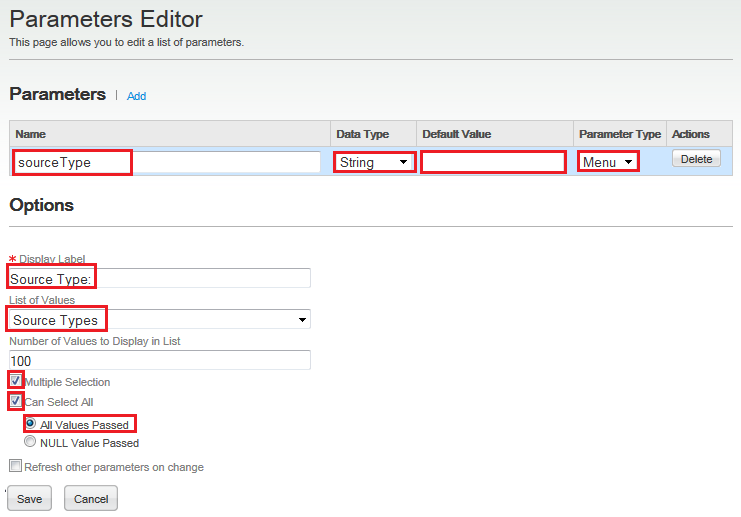This screenshot has height=517, width=741.
Task: Click the Add parameter link
Action: click(x=136, y=96)
